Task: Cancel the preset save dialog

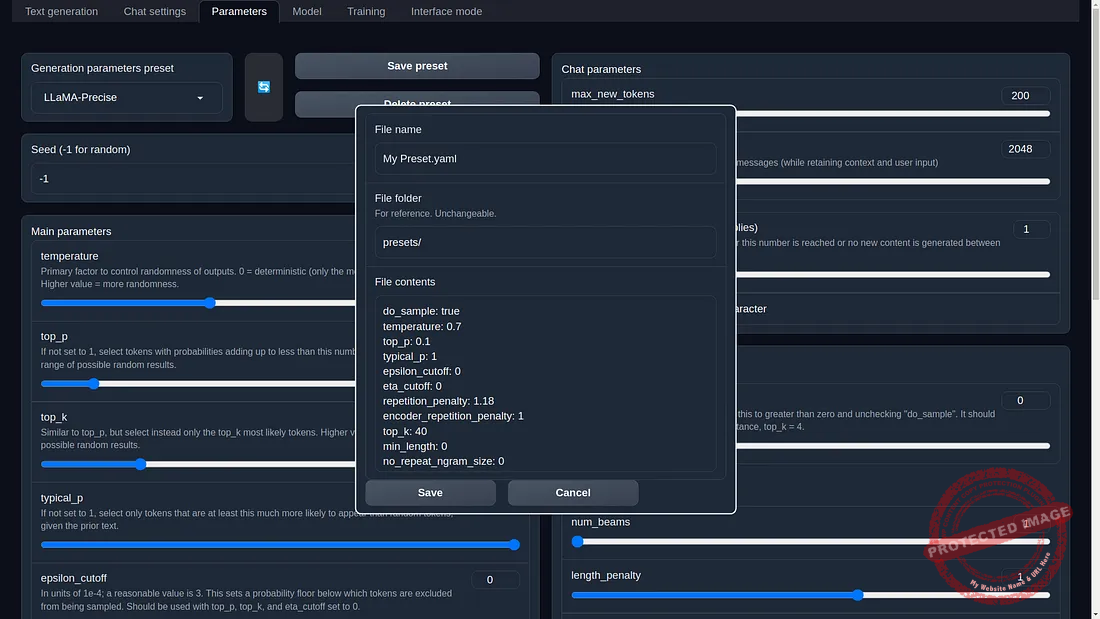Action: tap(572, 492)
